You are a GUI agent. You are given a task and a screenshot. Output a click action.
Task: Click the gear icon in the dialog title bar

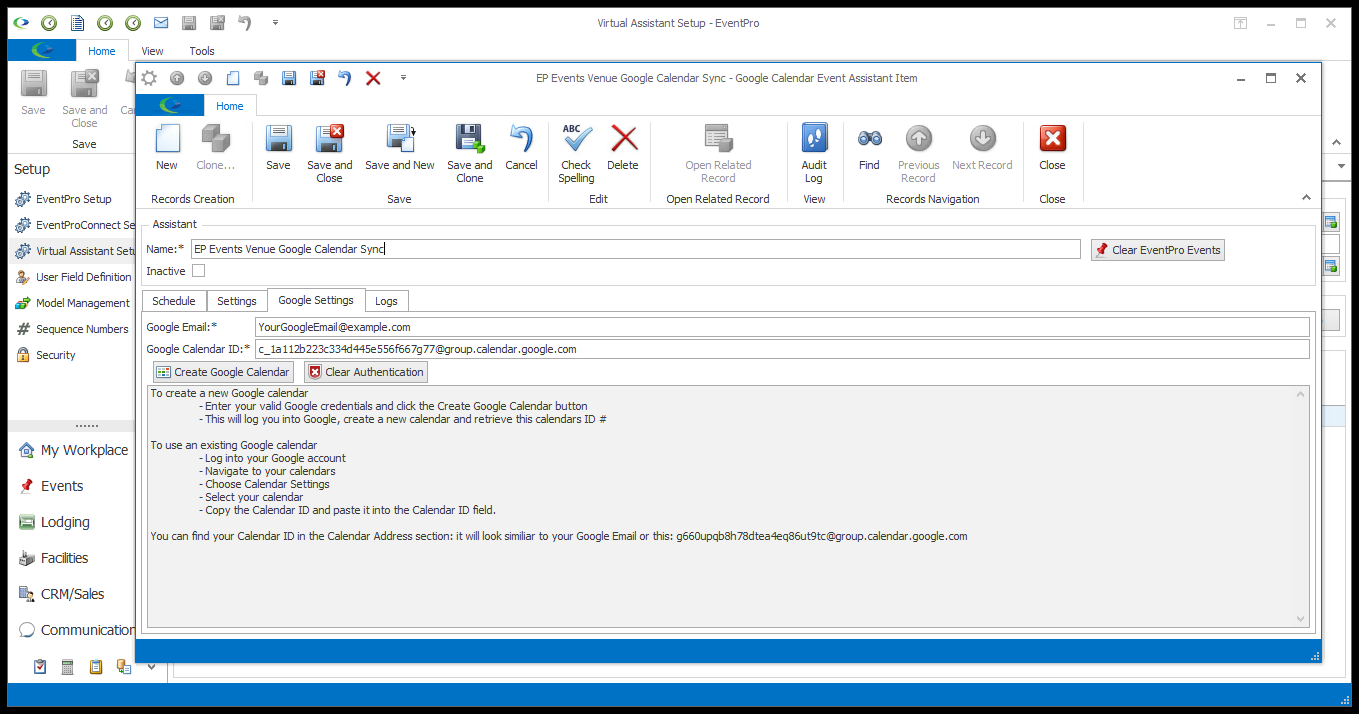coord(149,78)
